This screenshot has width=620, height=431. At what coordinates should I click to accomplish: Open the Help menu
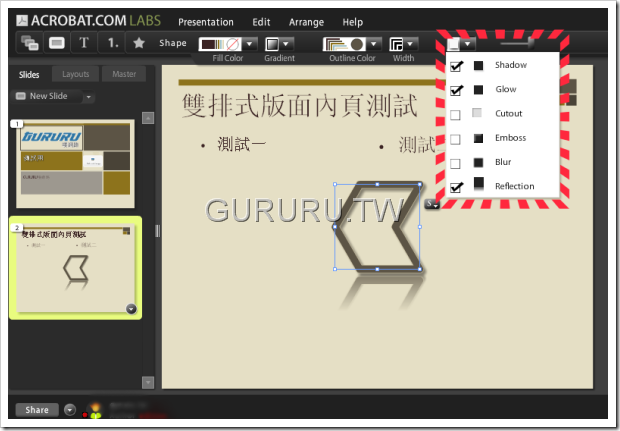[x=353, y=23]
